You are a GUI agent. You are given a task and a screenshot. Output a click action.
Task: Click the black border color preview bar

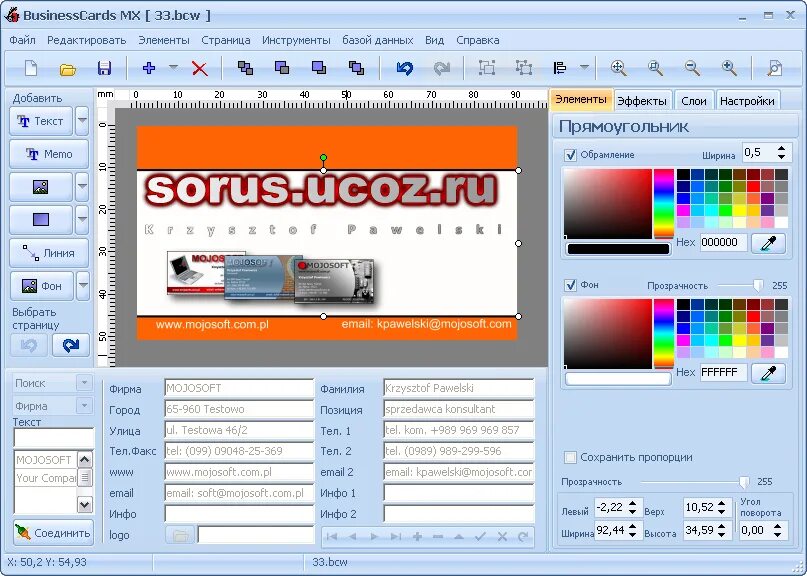(618, 249)
